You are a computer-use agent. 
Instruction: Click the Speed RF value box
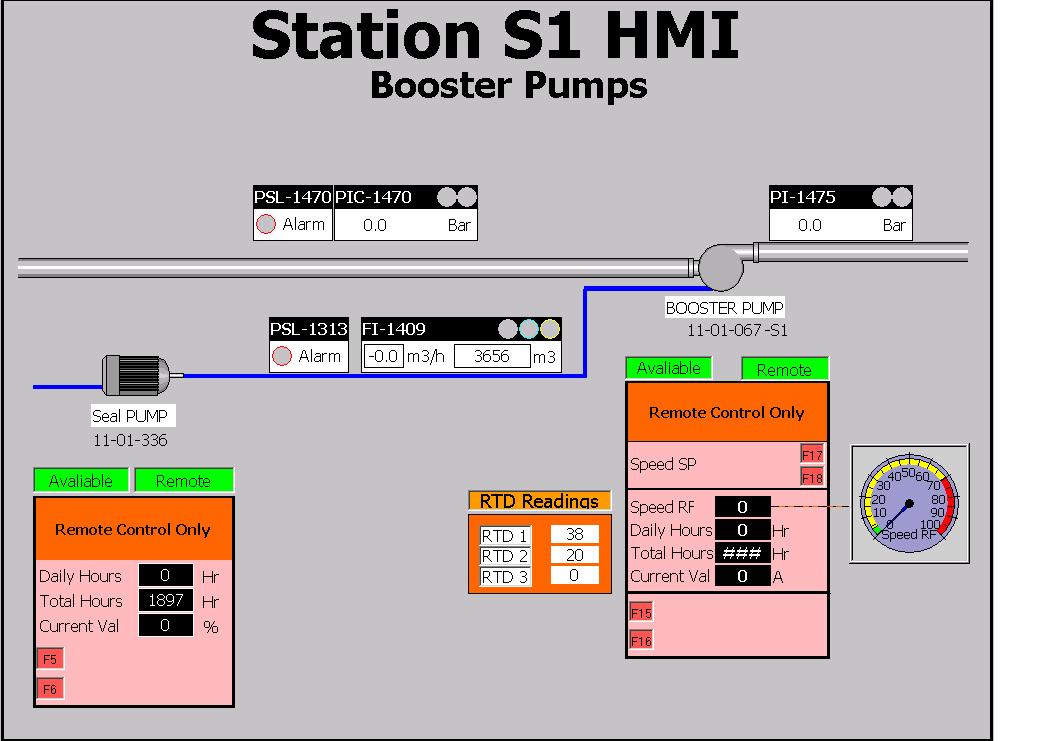pyautogui.click(x=743, y=507)
